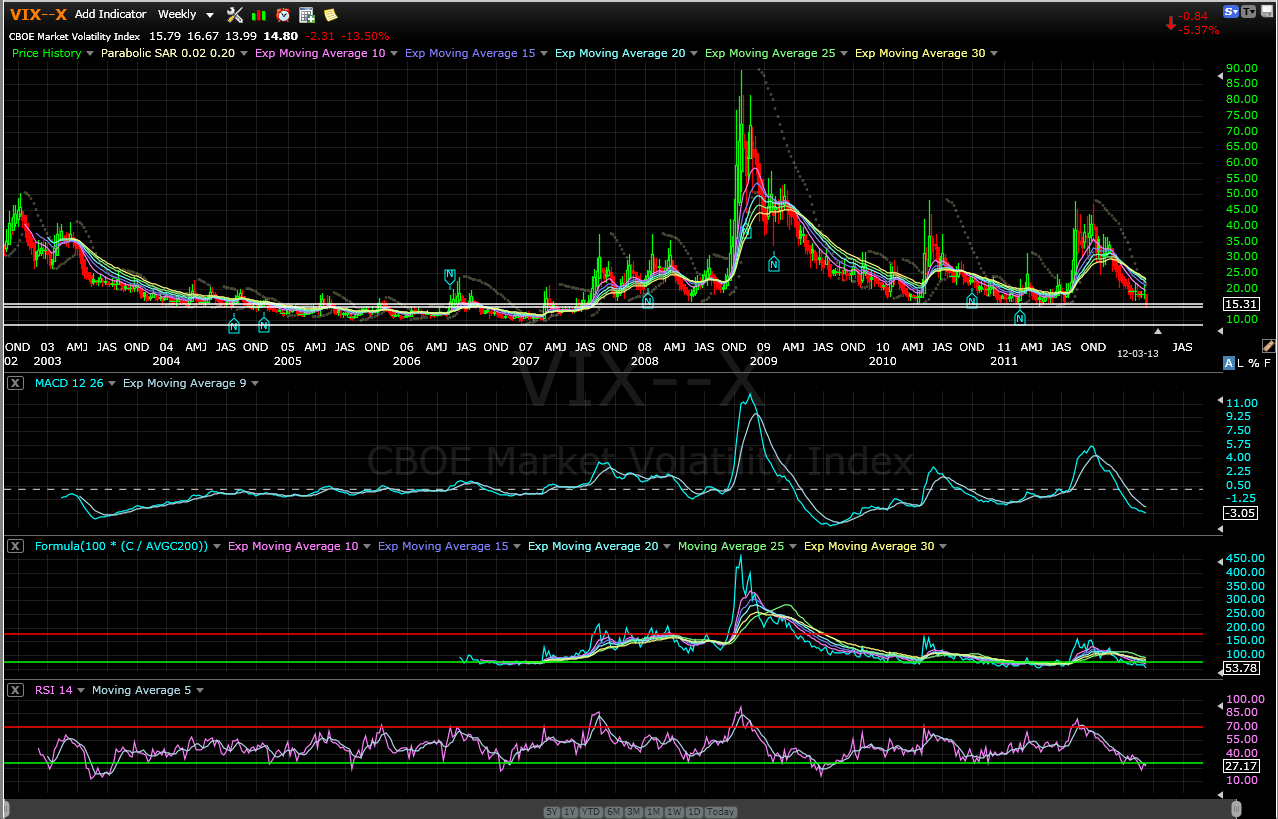Click the gray T dropdown icon
Image resolution: width=1278 pixels, height=819 pixels.
point(1249,11)
